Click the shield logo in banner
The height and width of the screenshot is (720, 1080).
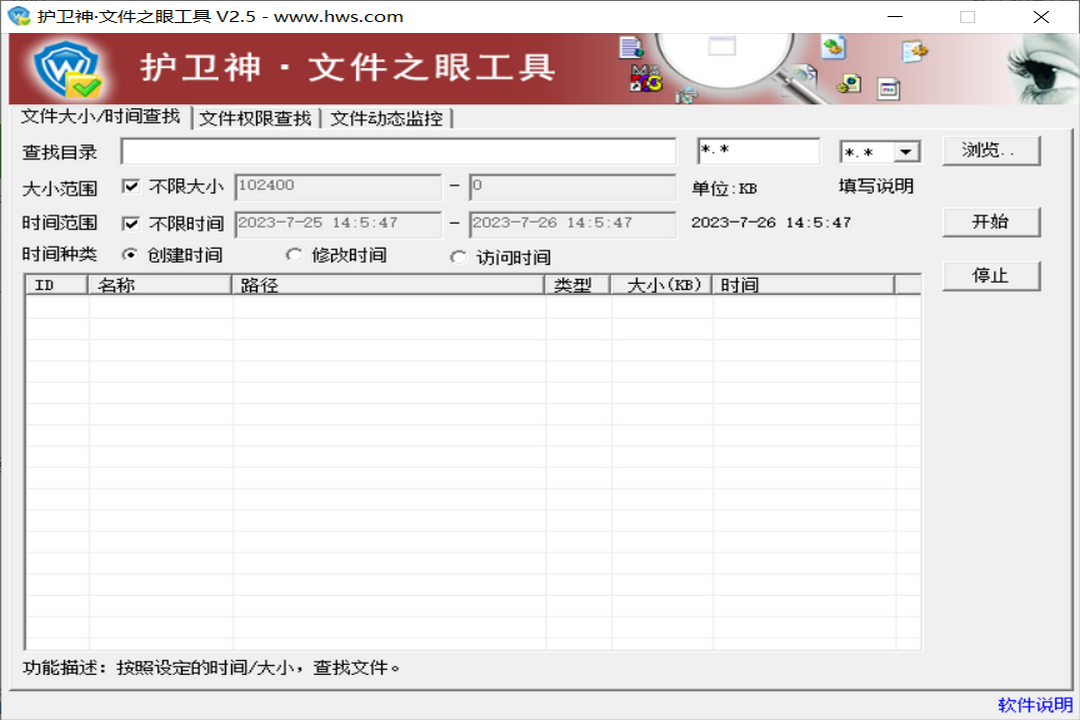68,70
